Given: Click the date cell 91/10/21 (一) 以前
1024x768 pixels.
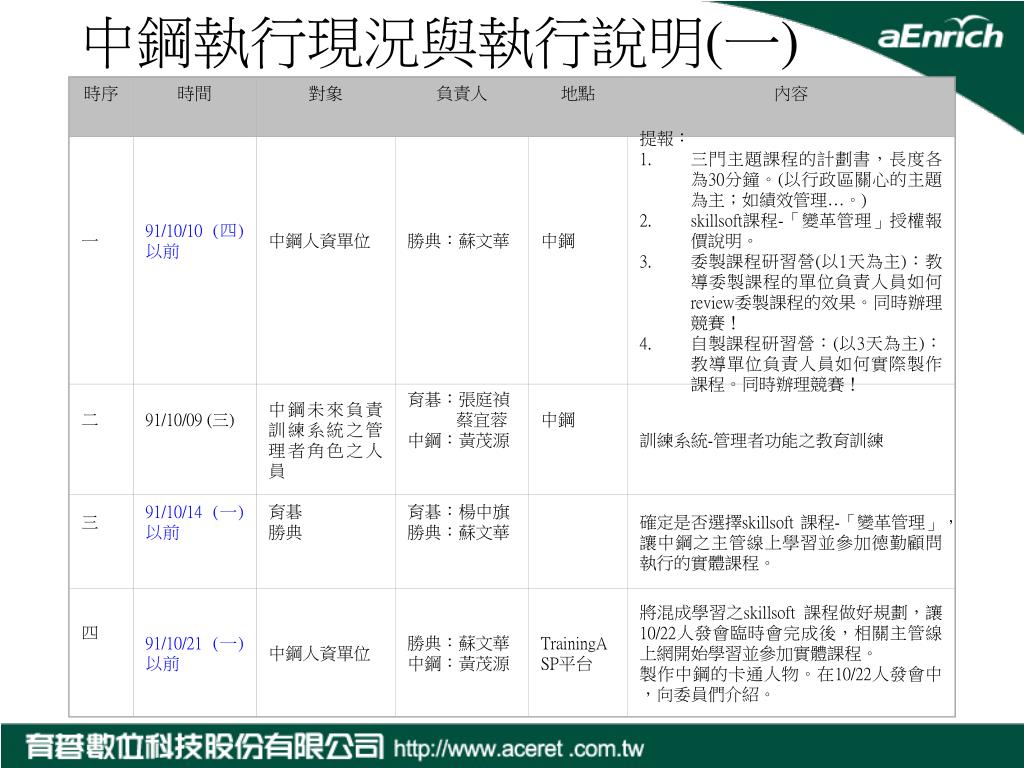Looking at the screenshot, I should pyautogui.click(x=195, y=654).
